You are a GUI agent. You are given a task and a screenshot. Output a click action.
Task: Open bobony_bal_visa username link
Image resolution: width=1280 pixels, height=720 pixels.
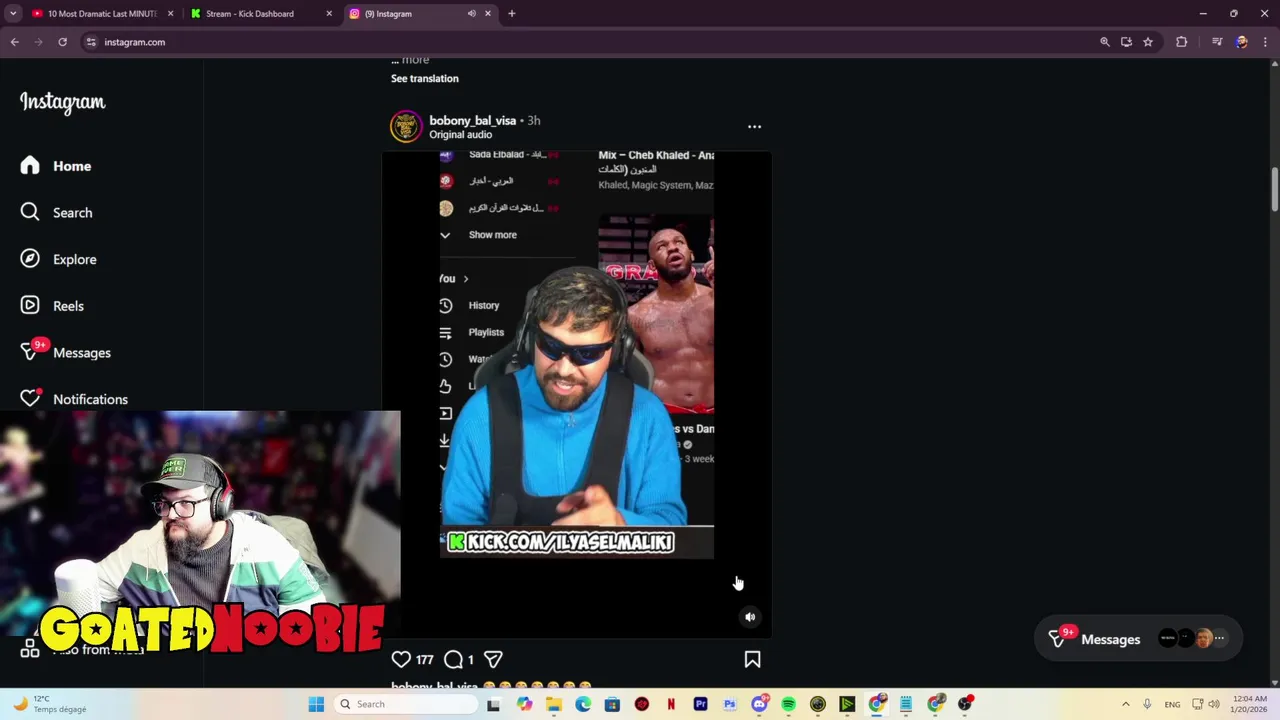(472, 120)
